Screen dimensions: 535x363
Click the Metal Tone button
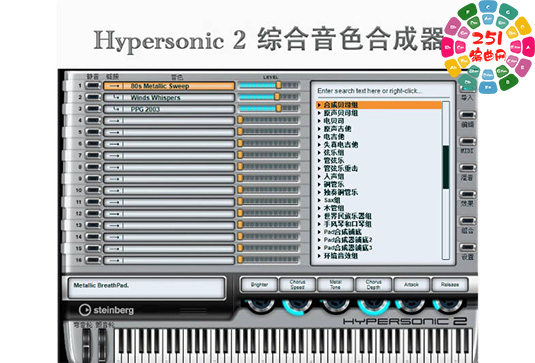click(x=335, y=285)
